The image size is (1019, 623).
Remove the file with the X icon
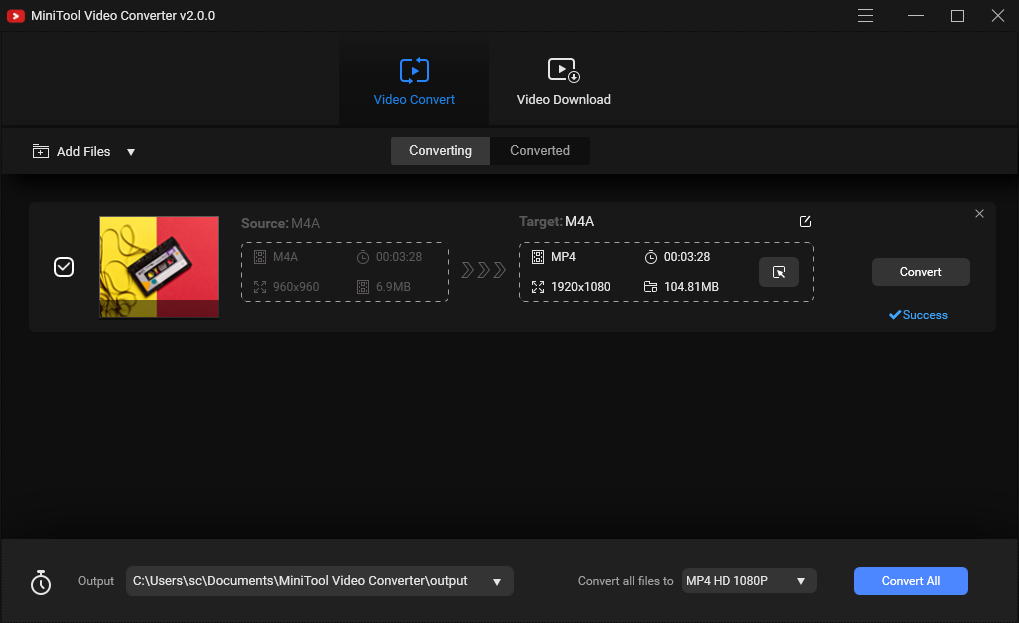(979, 213)
